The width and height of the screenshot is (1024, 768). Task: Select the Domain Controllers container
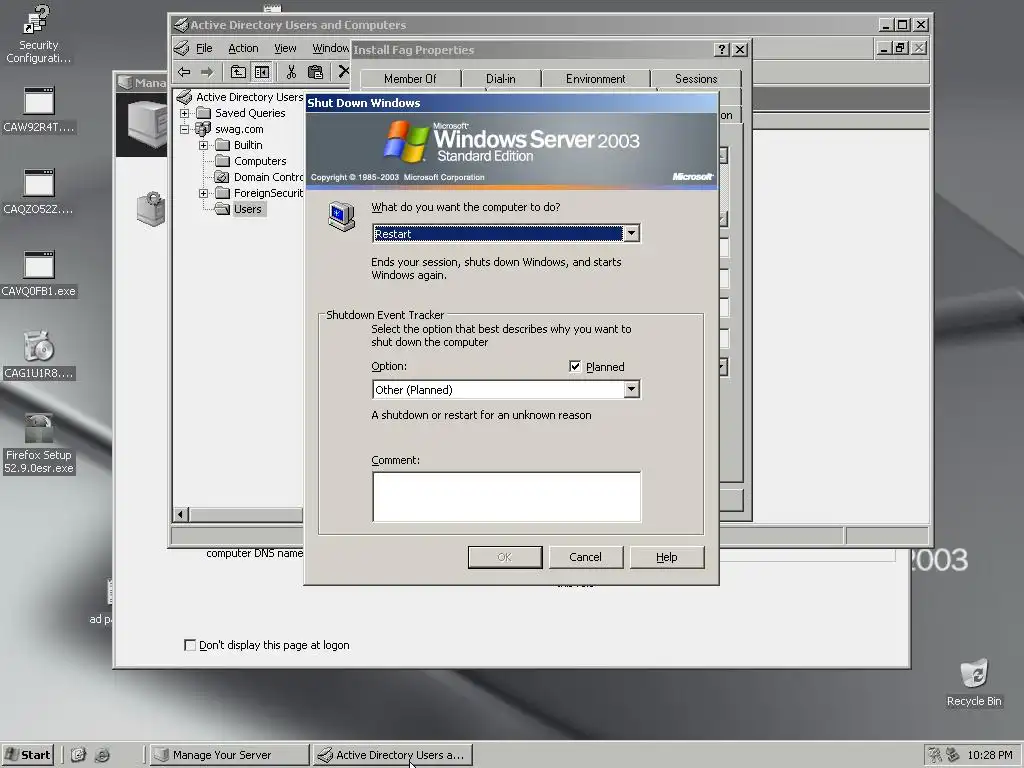(x=259, y=177)
